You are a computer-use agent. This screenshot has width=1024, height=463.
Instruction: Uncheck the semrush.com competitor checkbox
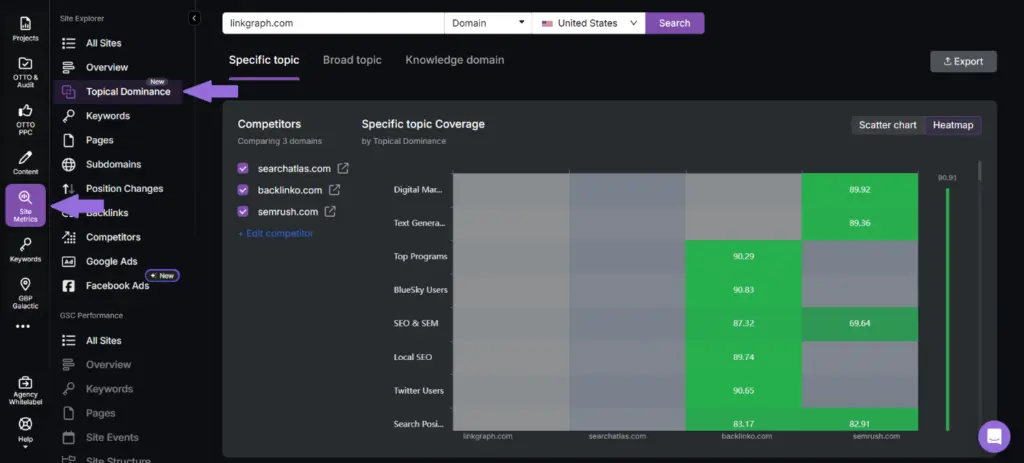pyautogui.click(x=243, y=212)
